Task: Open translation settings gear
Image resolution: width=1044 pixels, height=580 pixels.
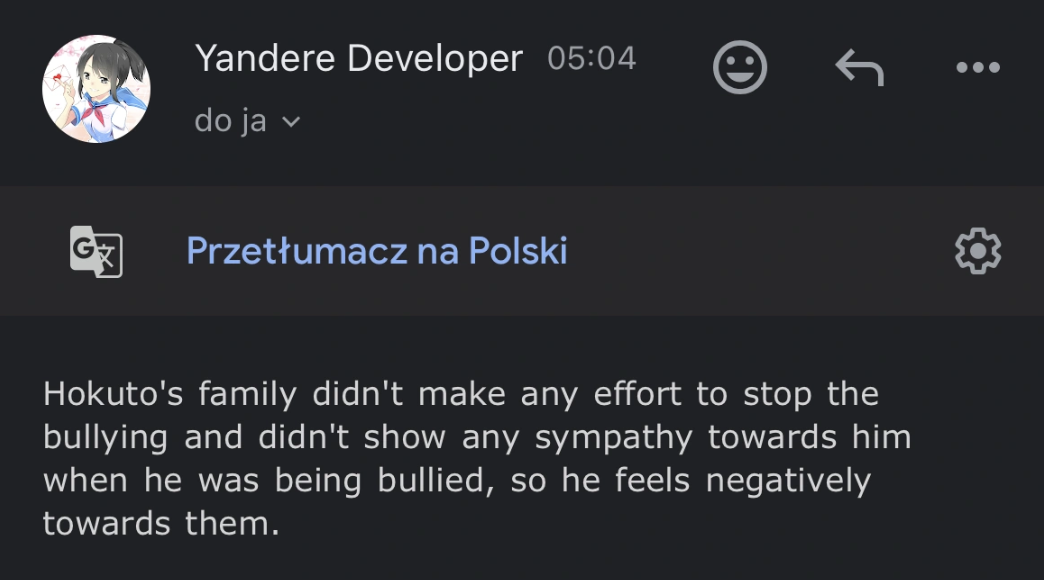Action: coord(977,250)
